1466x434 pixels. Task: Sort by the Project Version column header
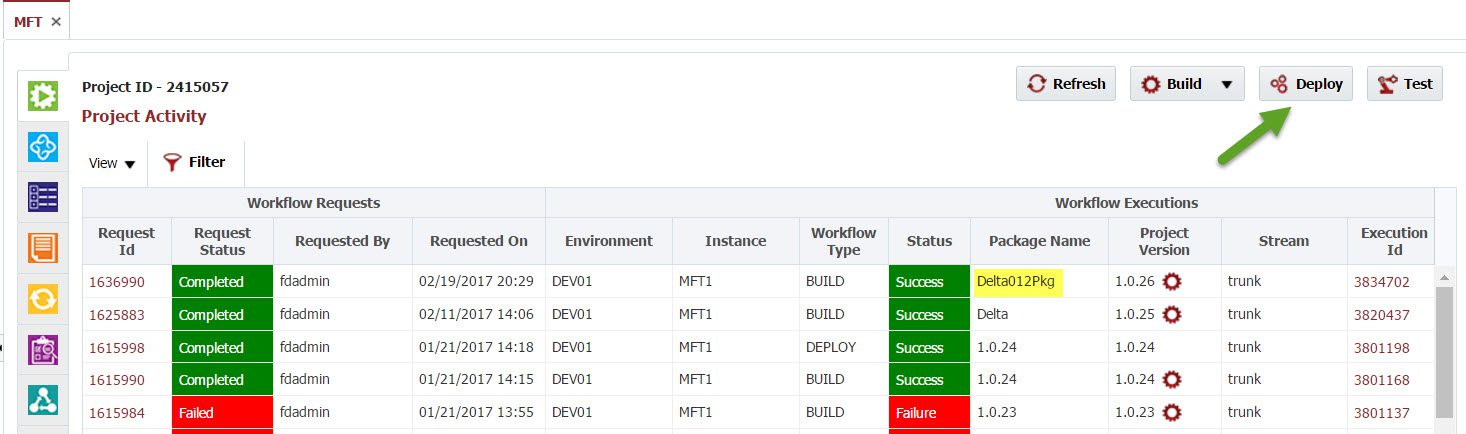pos(1165,241)
